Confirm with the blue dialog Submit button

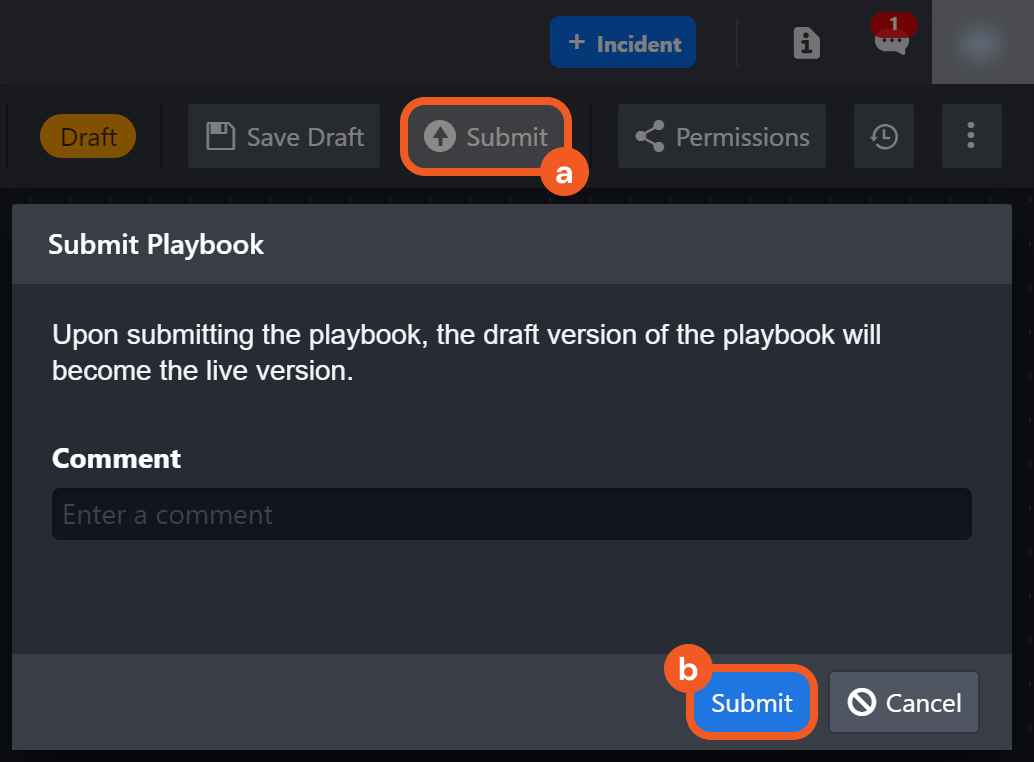click(x=751, y=703)
